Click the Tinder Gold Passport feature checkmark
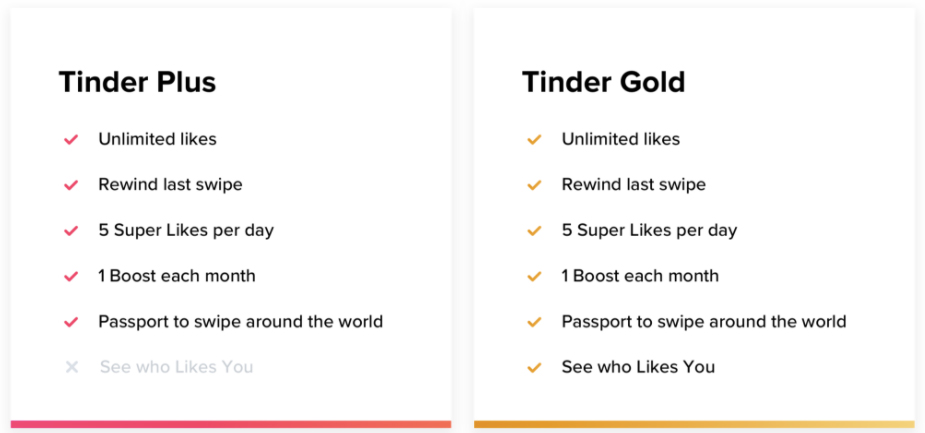Screen dimensions: 925x433 point(534,322)
